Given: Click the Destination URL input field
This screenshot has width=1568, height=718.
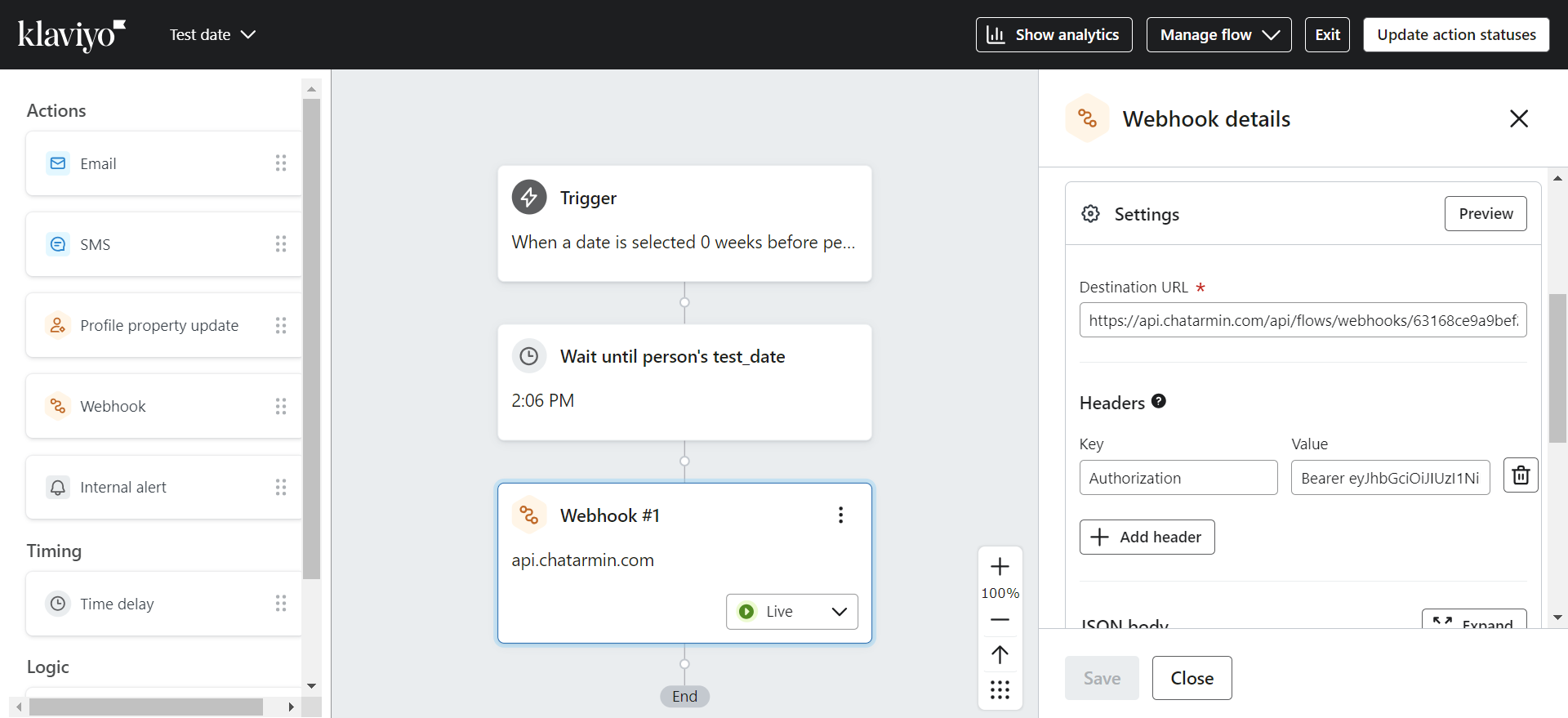Looking at the screenshot, I should [1303, 320].
